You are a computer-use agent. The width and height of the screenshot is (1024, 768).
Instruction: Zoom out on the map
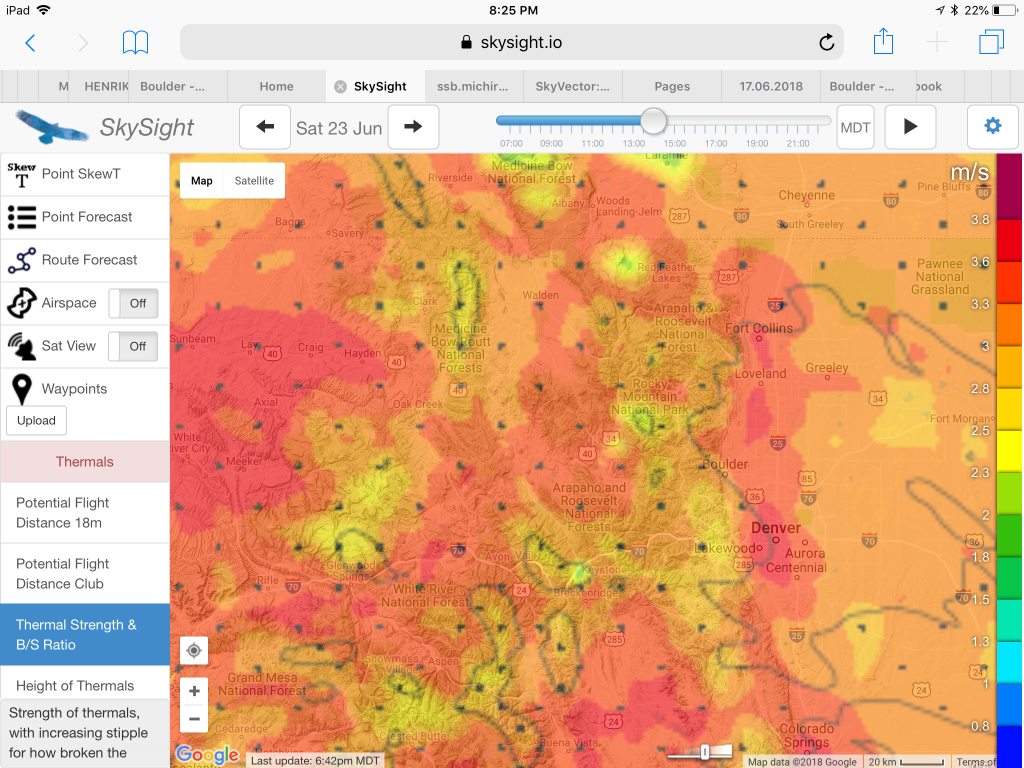[194, 719]
